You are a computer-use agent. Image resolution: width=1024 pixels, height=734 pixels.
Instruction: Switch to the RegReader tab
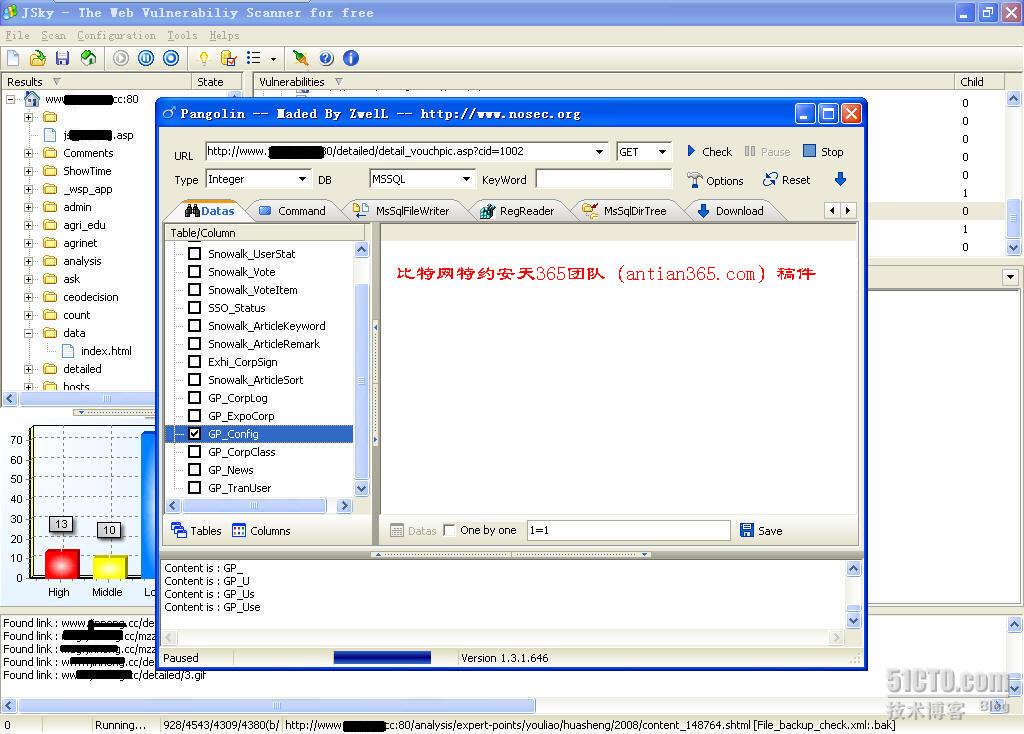point(517,211)
